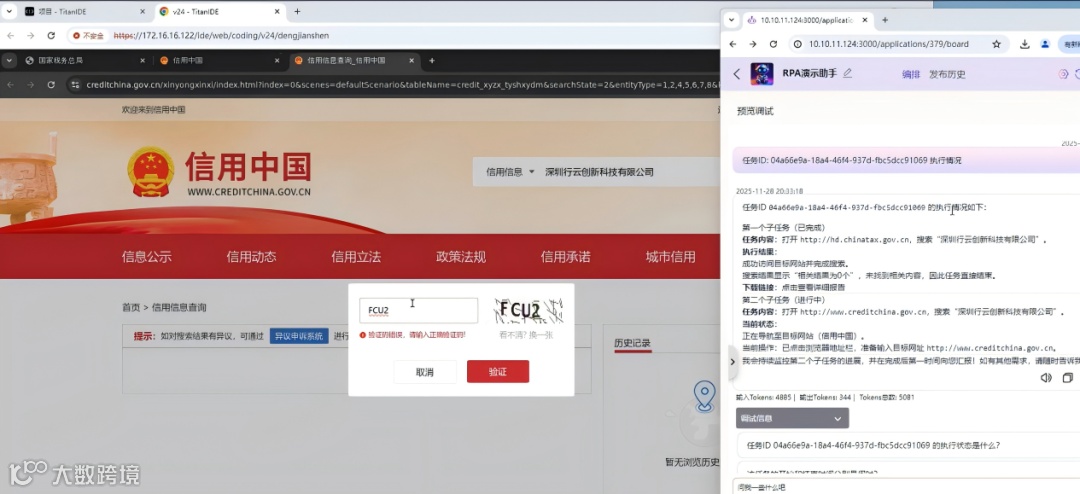Go to 首页 in the breadcrumb

click(x=131, y=307)
